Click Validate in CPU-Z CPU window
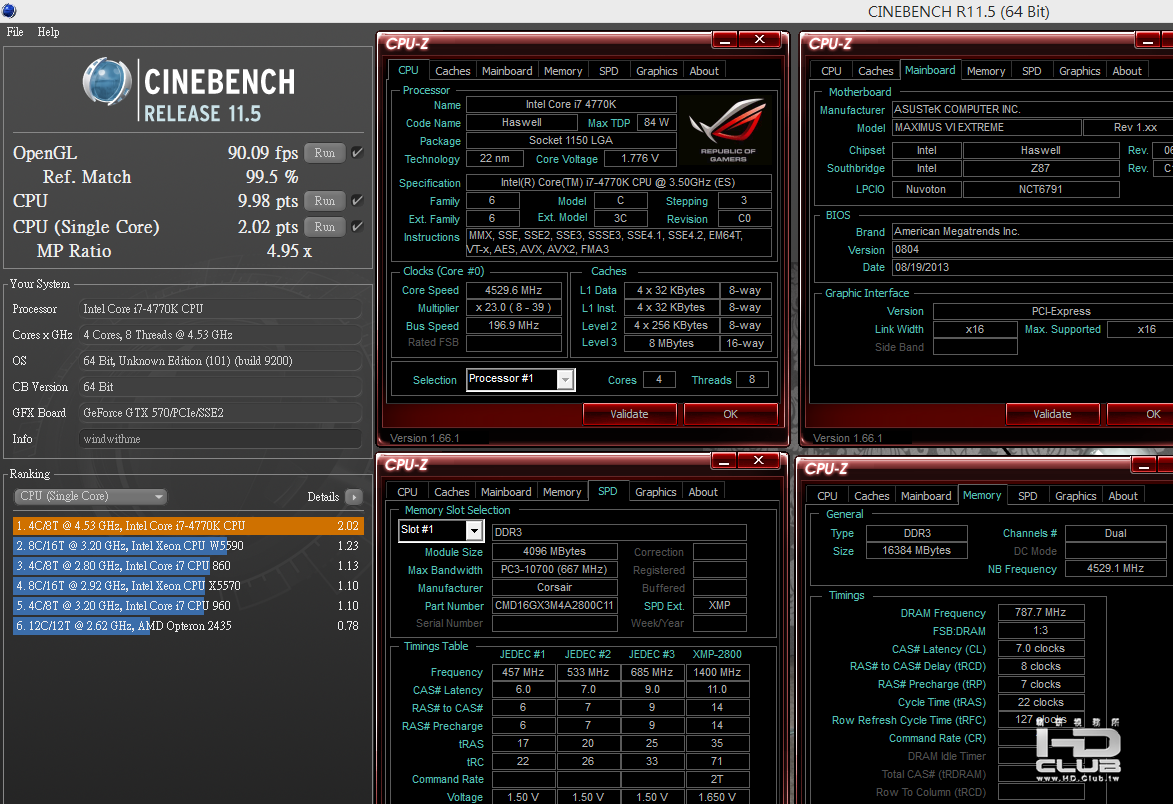The height and width of the screenshot is (804, 1173). point(629,414)
